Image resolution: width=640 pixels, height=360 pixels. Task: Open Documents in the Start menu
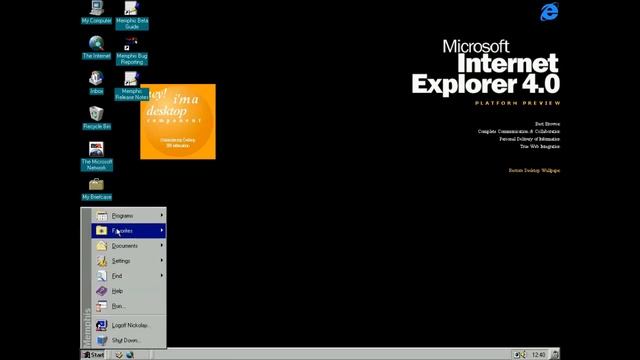129,246
